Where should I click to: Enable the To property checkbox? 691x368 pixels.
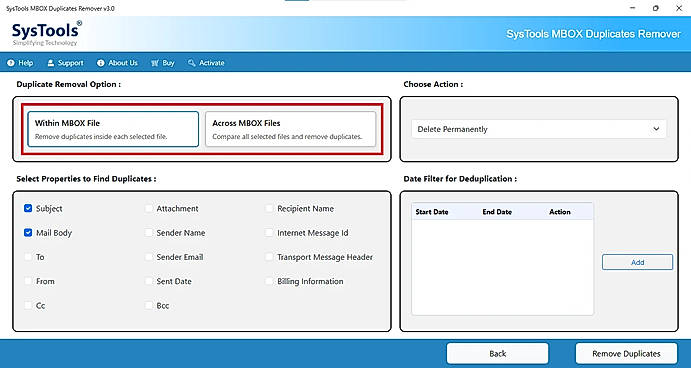tap(28, 257)
